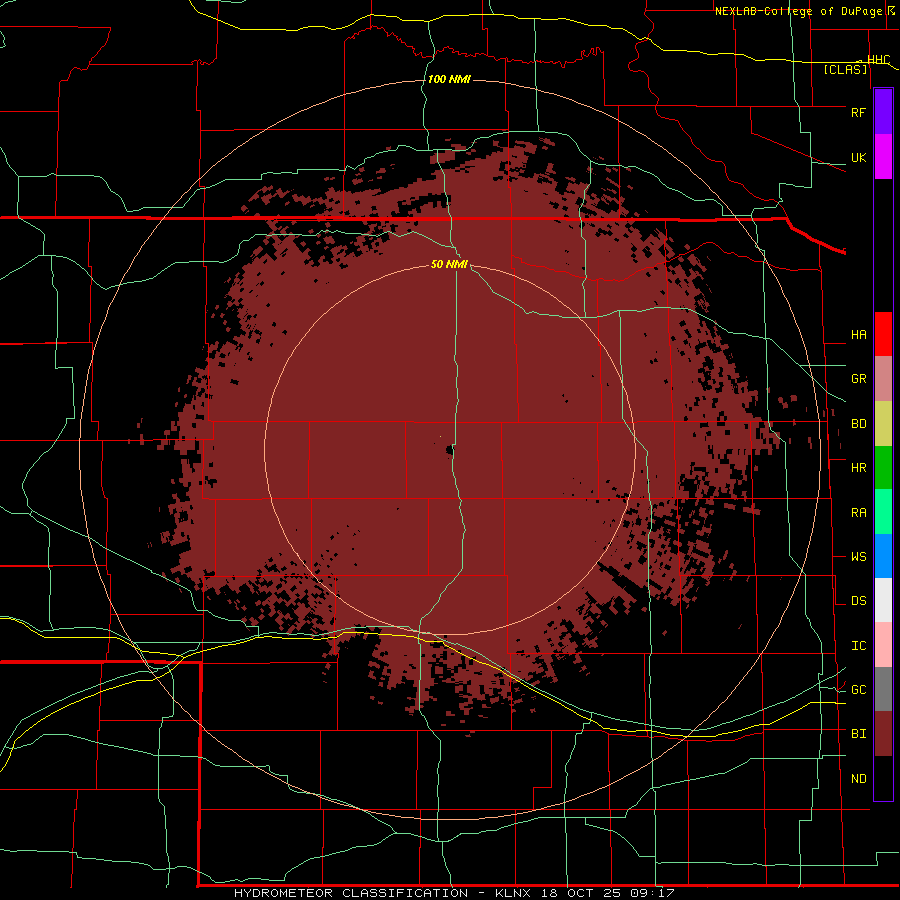The height and width of the screenshot is (900, 900).
Task: Click the 'WS' legend label
Action: [x=858, y=557]
